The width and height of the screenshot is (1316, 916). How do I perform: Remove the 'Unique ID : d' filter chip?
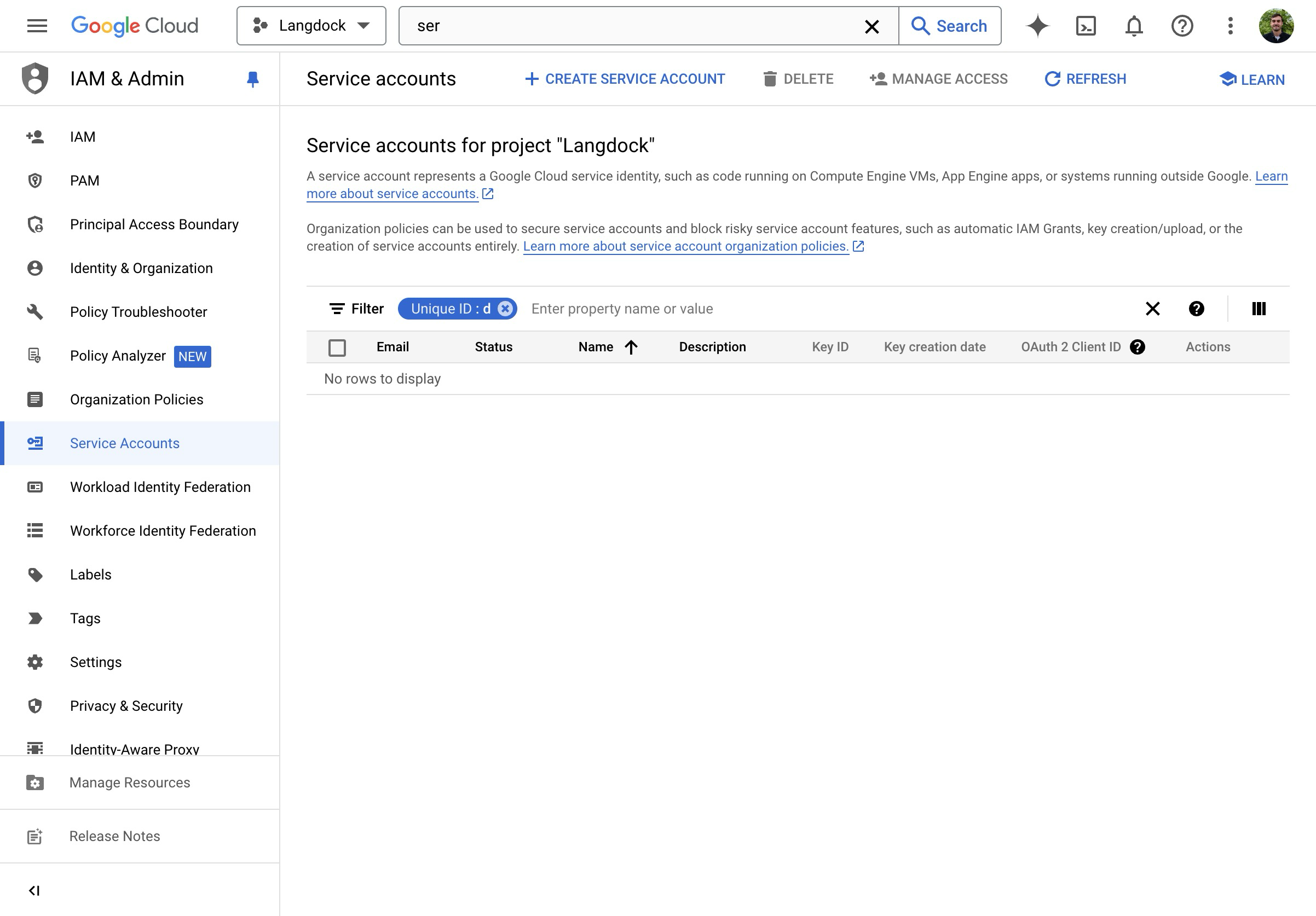[x=504, y=309]
